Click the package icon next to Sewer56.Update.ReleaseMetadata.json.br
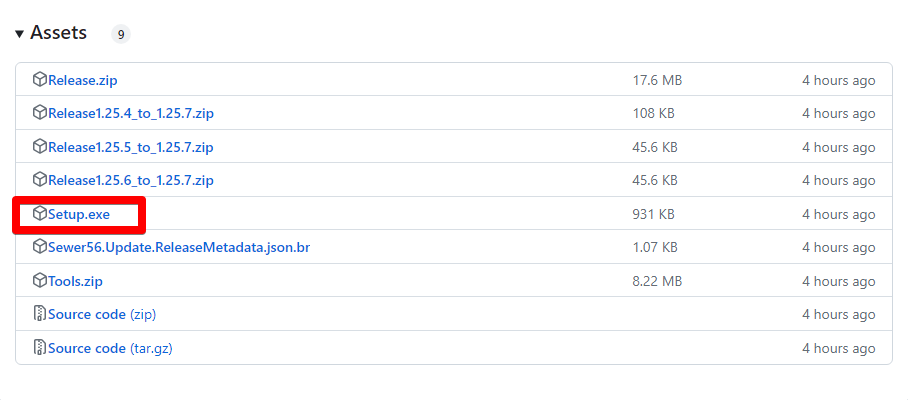908x400 pixels. point(40,247)
